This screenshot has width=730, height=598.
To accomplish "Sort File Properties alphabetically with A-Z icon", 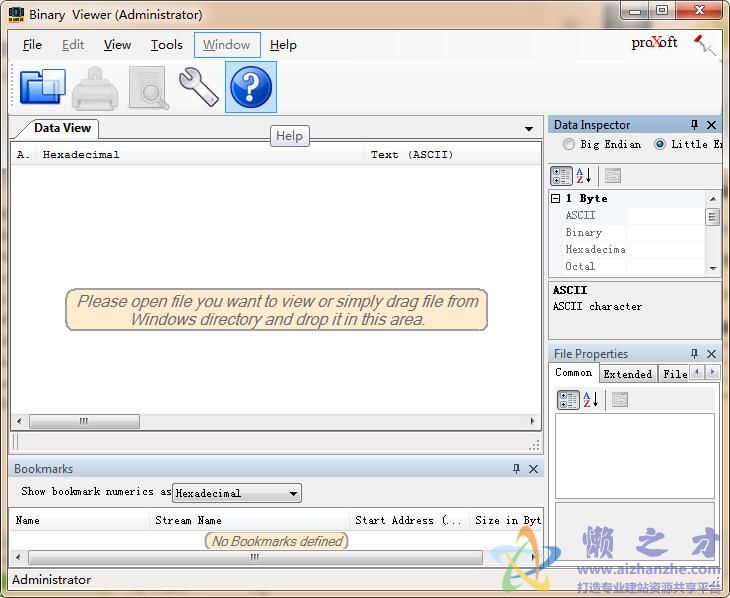I will pos(590,399).
